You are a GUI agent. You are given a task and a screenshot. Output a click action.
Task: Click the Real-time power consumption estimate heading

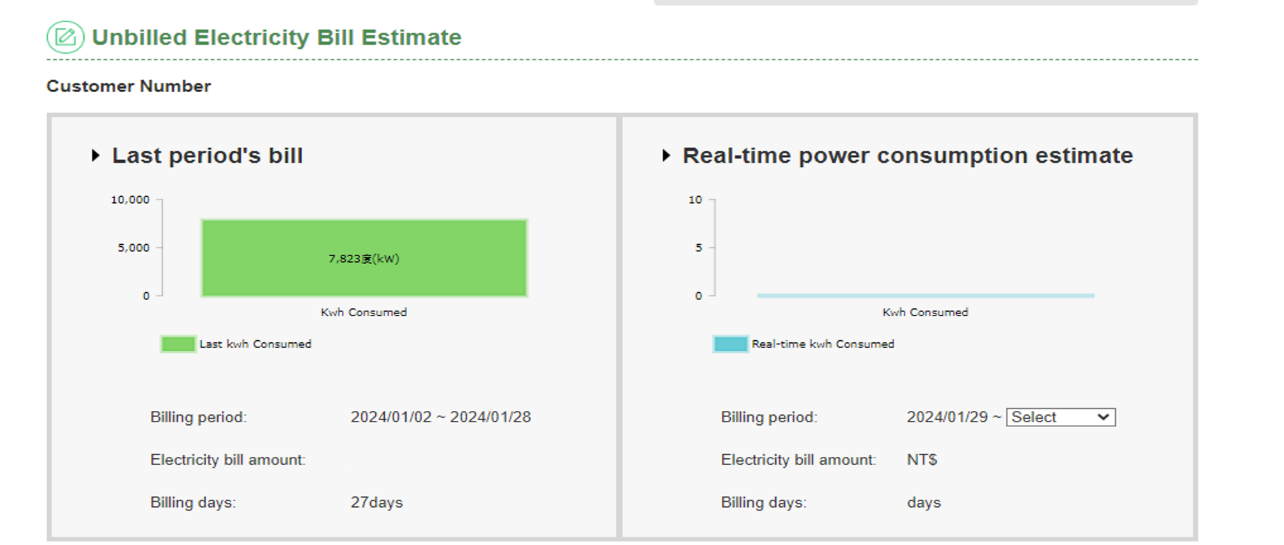908,156
